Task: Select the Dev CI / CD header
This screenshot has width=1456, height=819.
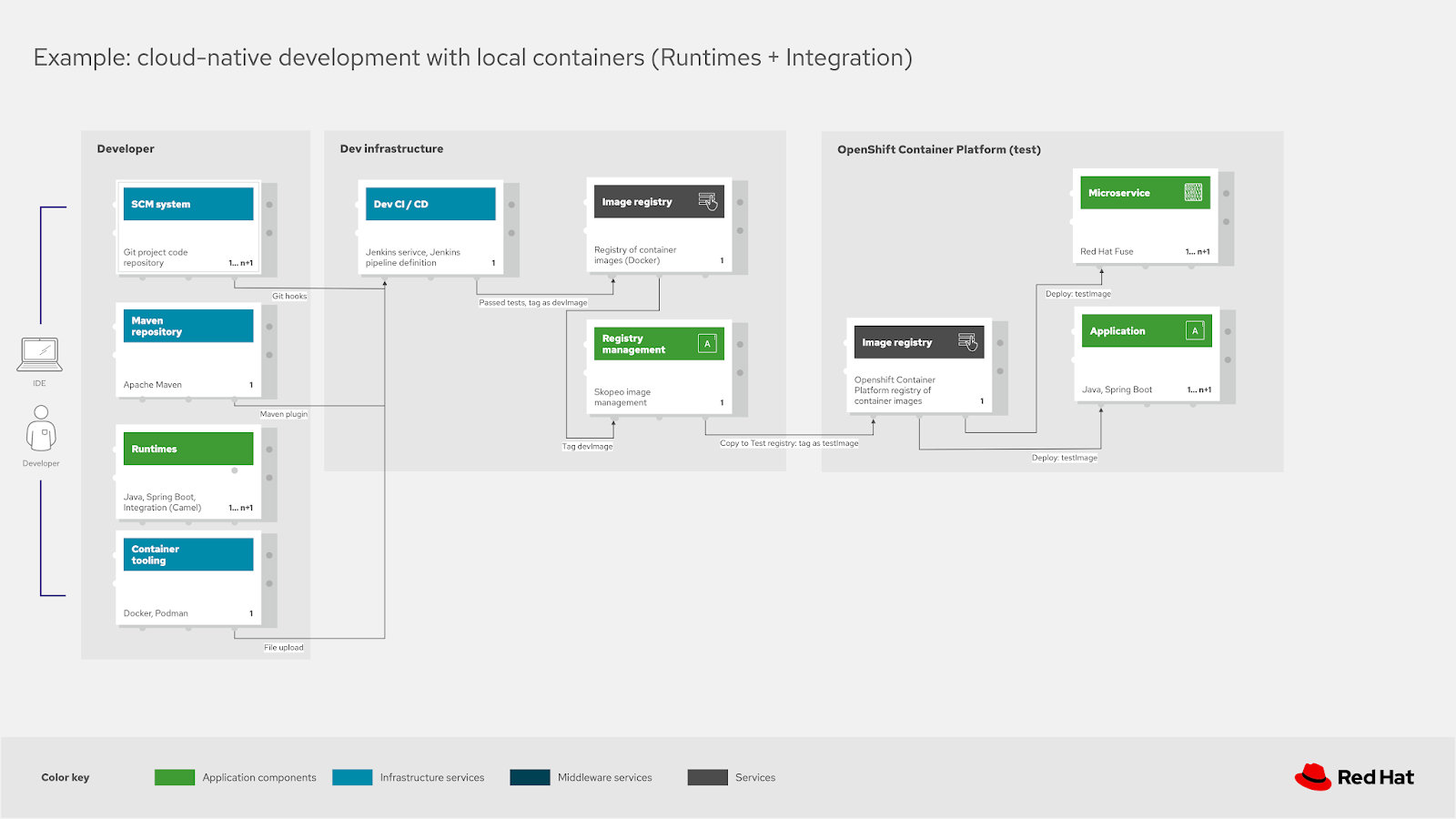Action: [430, 204]
